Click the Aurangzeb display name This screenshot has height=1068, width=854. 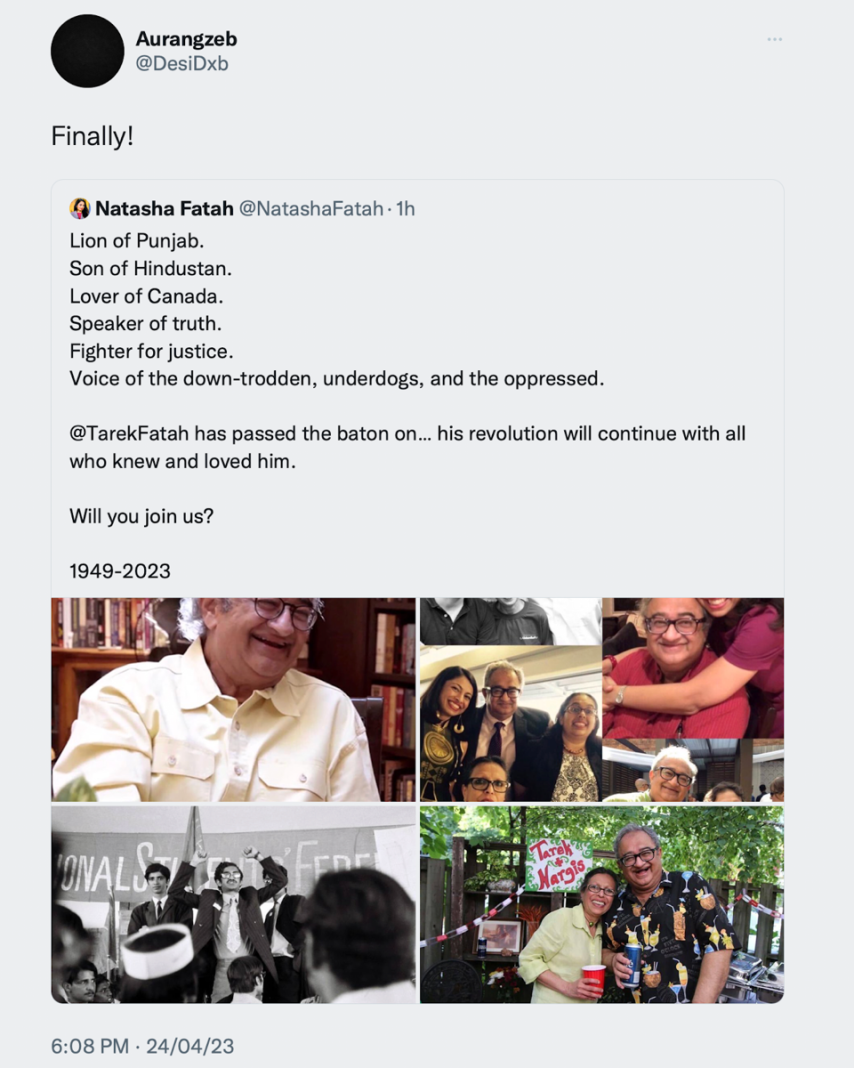[186, 40]
